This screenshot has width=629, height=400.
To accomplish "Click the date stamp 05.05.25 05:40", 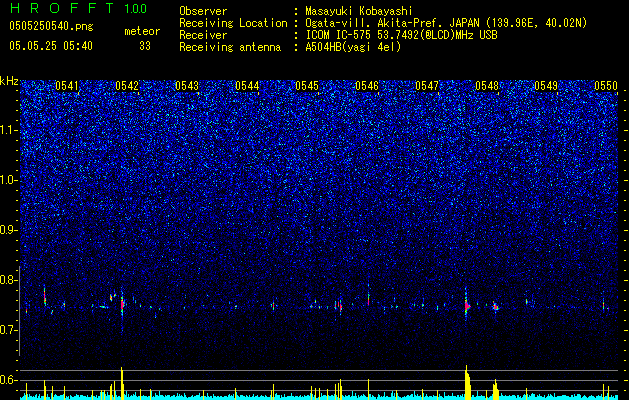I will 51,46.
